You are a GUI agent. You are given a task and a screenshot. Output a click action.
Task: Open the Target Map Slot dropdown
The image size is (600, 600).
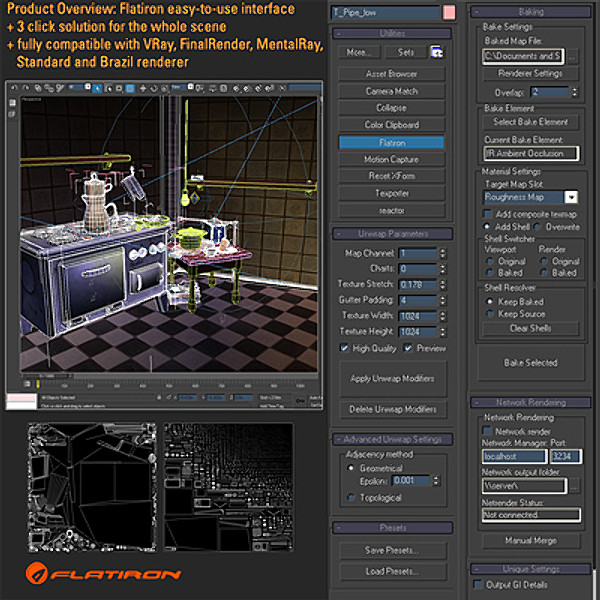click(x=571, y=197)
